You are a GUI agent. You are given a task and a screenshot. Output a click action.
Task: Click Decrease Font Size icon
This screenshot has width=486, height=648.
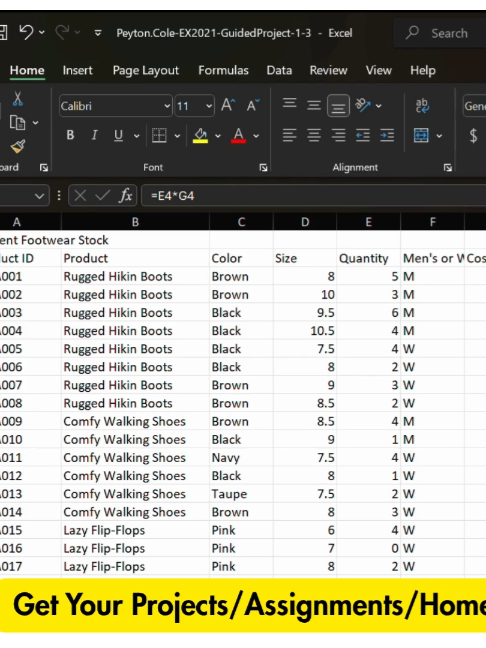(x=253, y=105)
